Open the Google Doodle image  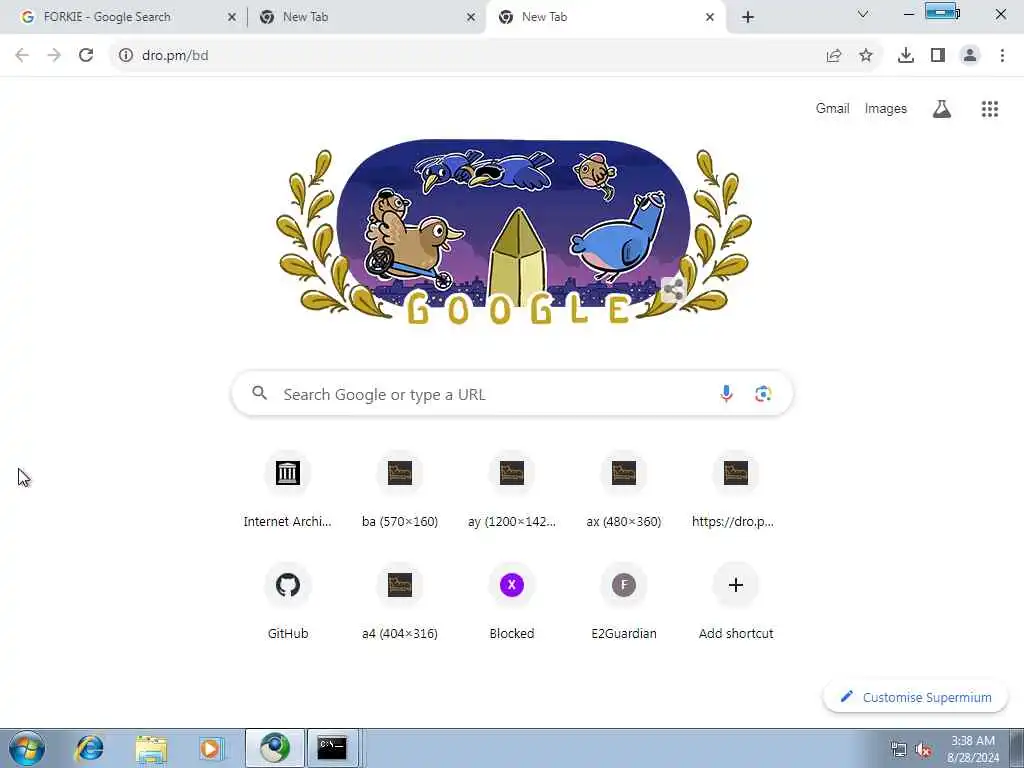pos(513,232)
